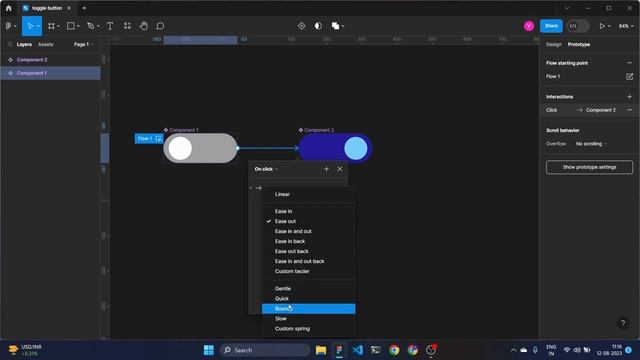Switch to the Prototype tab
The image size is (640, 360).
[x=579, y=44]
